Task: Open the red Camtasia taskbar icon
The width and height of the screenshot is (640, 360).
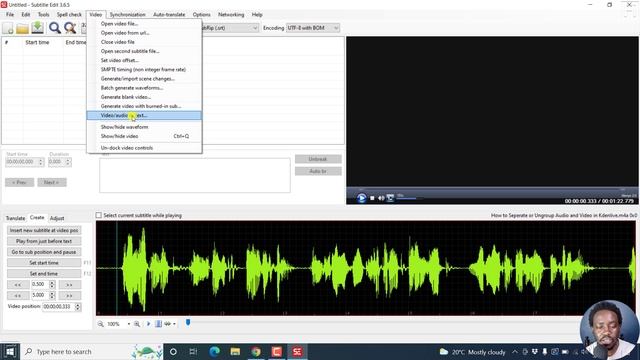Action: (277, 351)
